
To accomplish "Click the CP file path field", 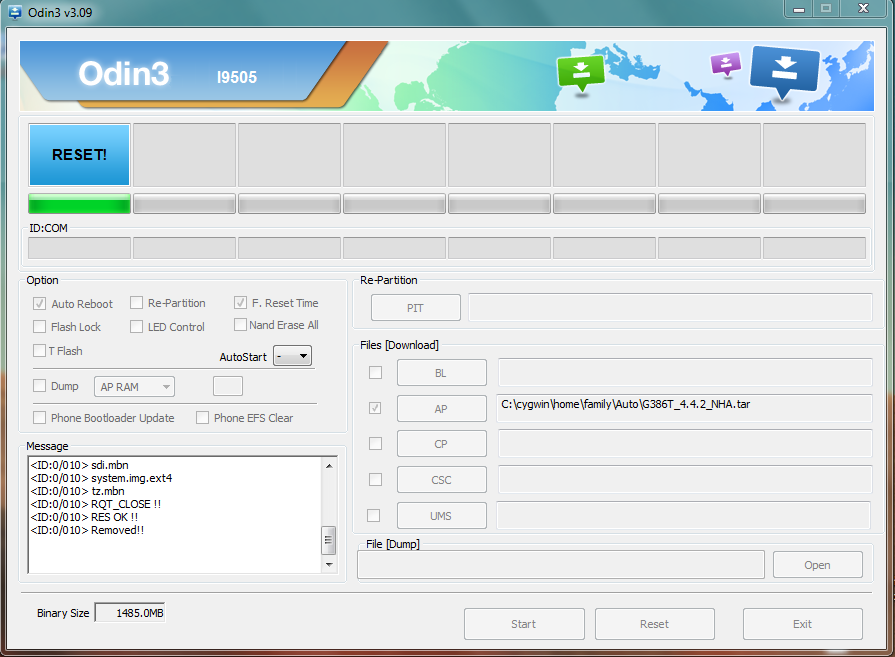I will pyautogui.click(x=685, y=444).
